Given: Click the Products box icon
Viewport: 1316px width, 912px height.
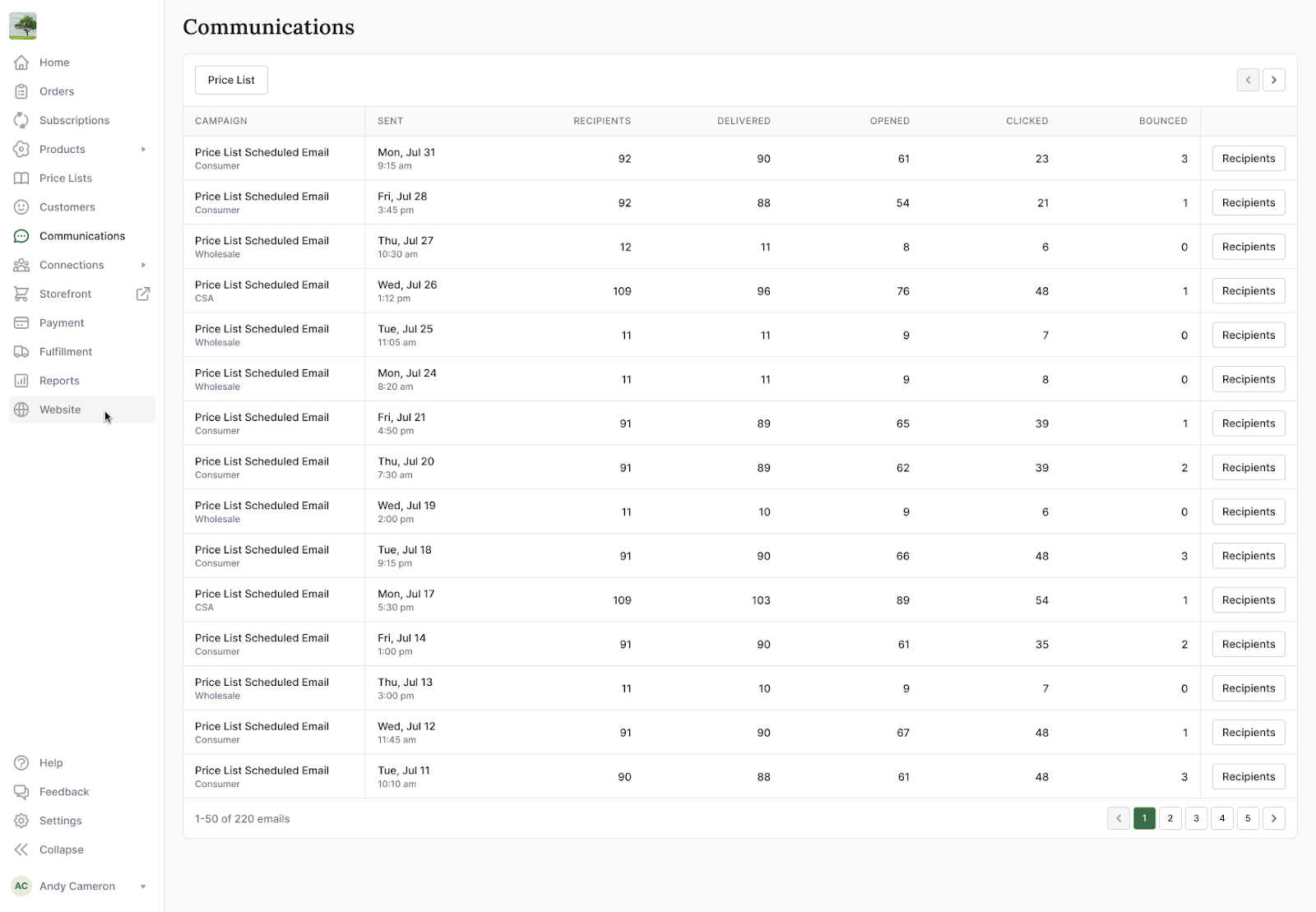Looking at the screenshot, I should pos(21,149).
